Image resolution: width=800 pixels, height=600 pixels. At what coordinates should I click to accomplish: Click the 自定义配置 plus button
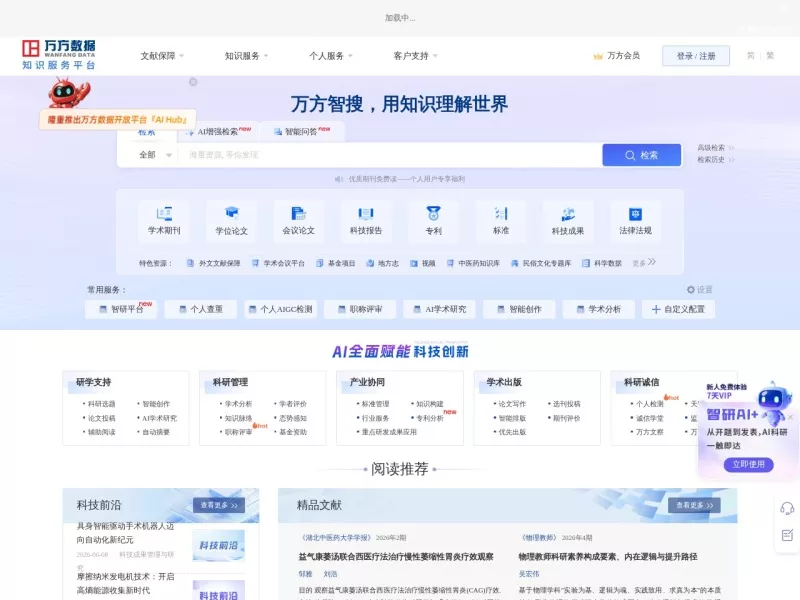(678, 309)
